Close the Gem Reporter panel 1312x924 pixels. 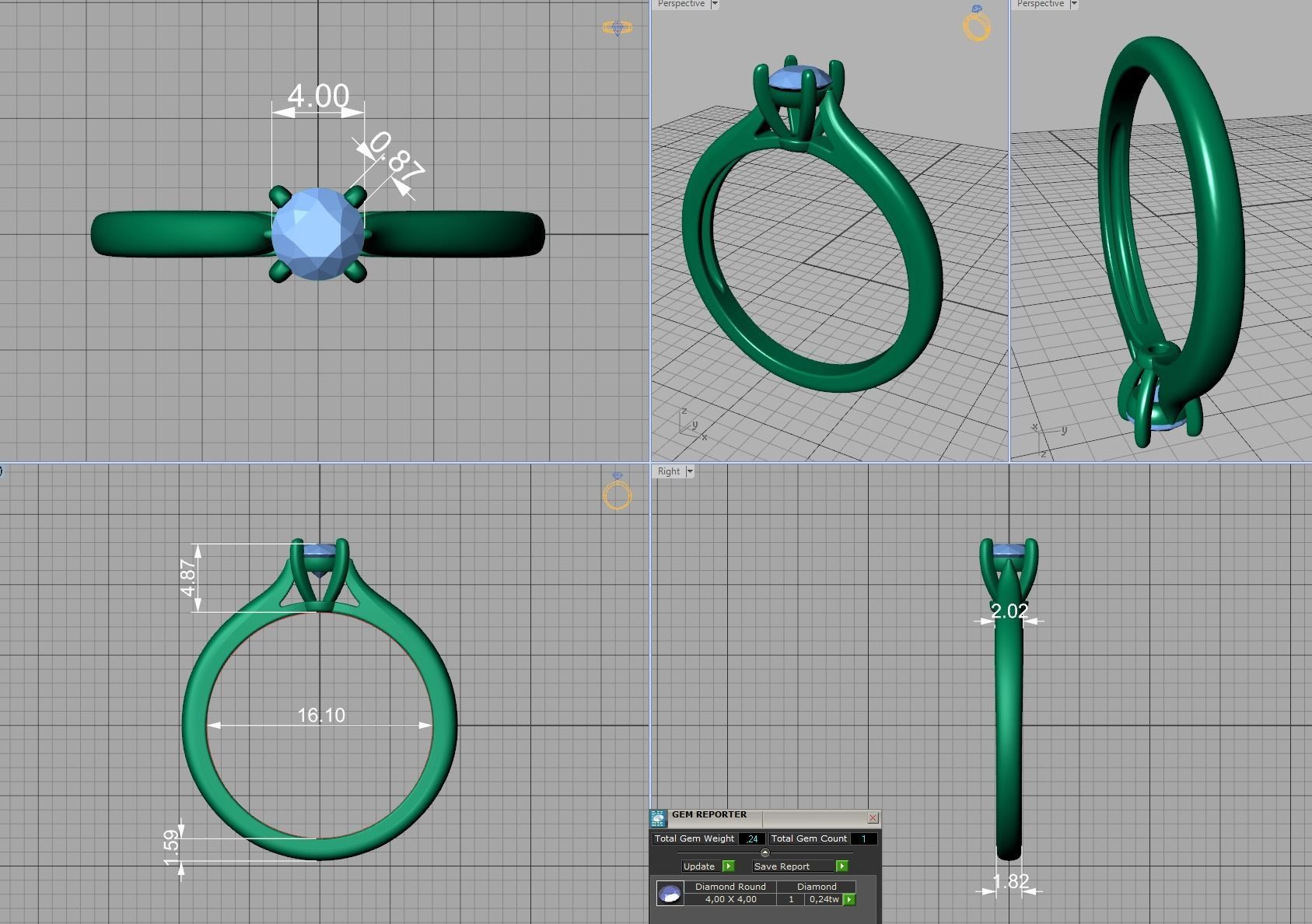coord(873,817)
